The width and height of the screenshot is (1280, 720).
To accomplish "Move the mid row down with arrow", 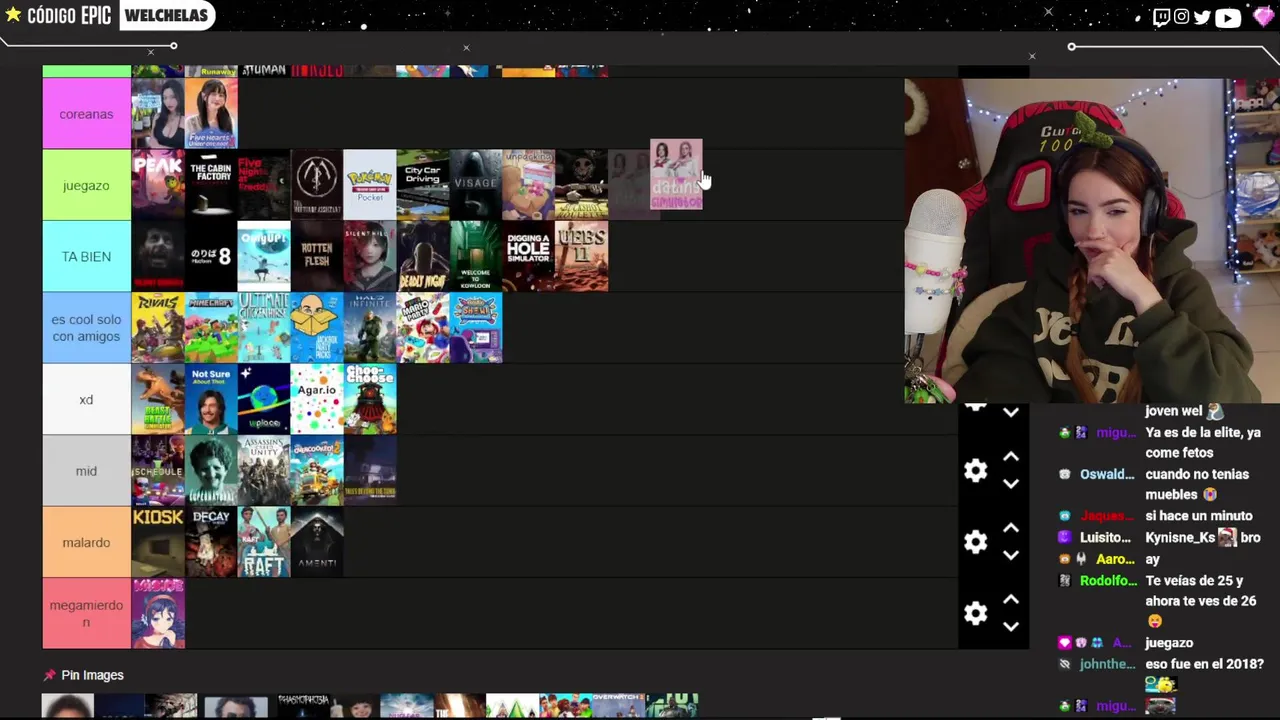I will pyautogui.click(x=1011, y=484).
